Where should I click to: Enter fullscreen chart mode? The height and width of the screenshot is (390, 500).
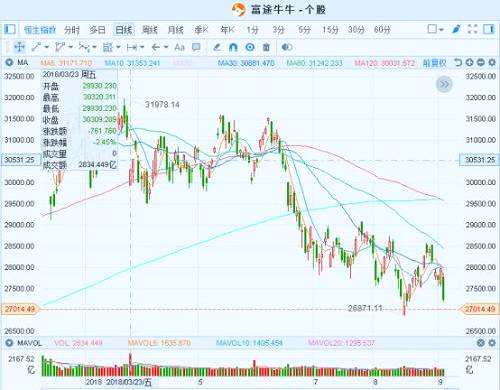[x=473, y=29]
